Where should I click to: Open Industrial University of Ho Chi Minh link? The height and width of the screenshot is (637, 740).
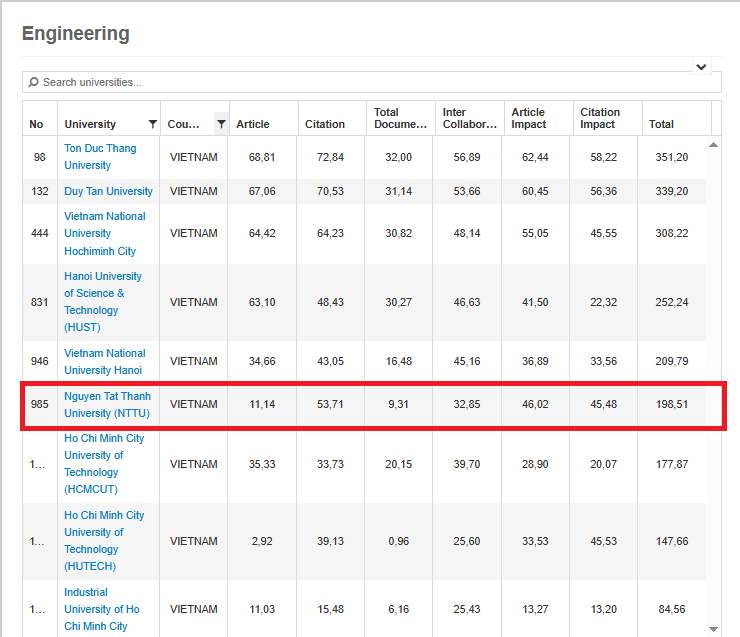pyautogui.click(x=102, y=609)
